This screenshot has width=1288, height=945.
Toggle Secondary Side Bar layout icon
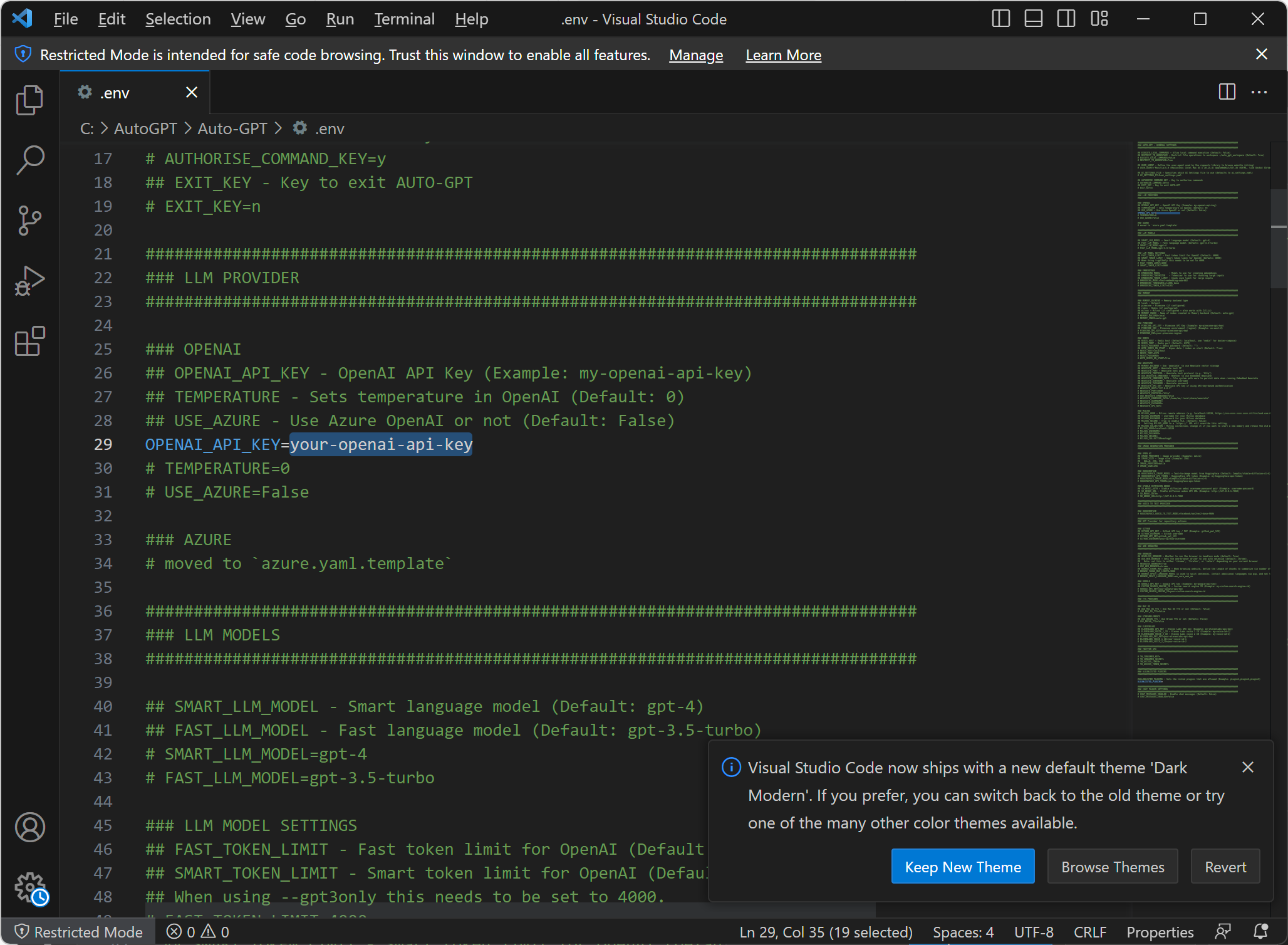(x=1066, y=19)
